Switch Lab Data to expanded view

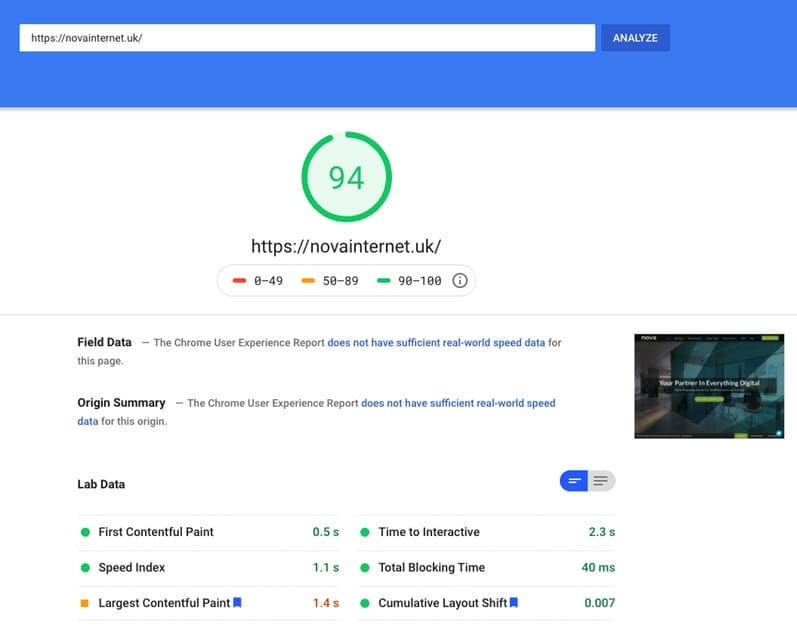[601, 481]
